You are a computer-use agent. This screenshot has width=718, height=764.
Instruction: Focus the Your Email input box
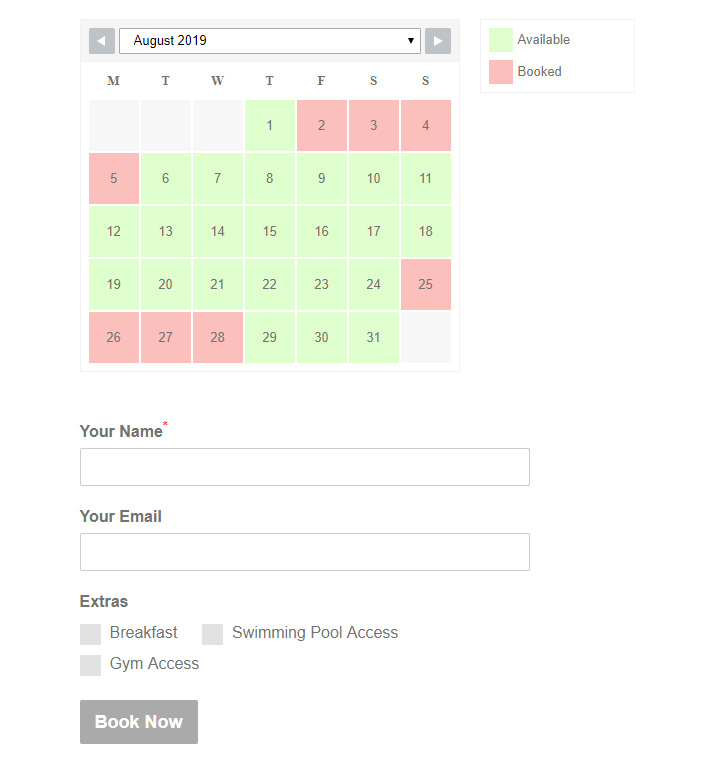coord(304,552)
